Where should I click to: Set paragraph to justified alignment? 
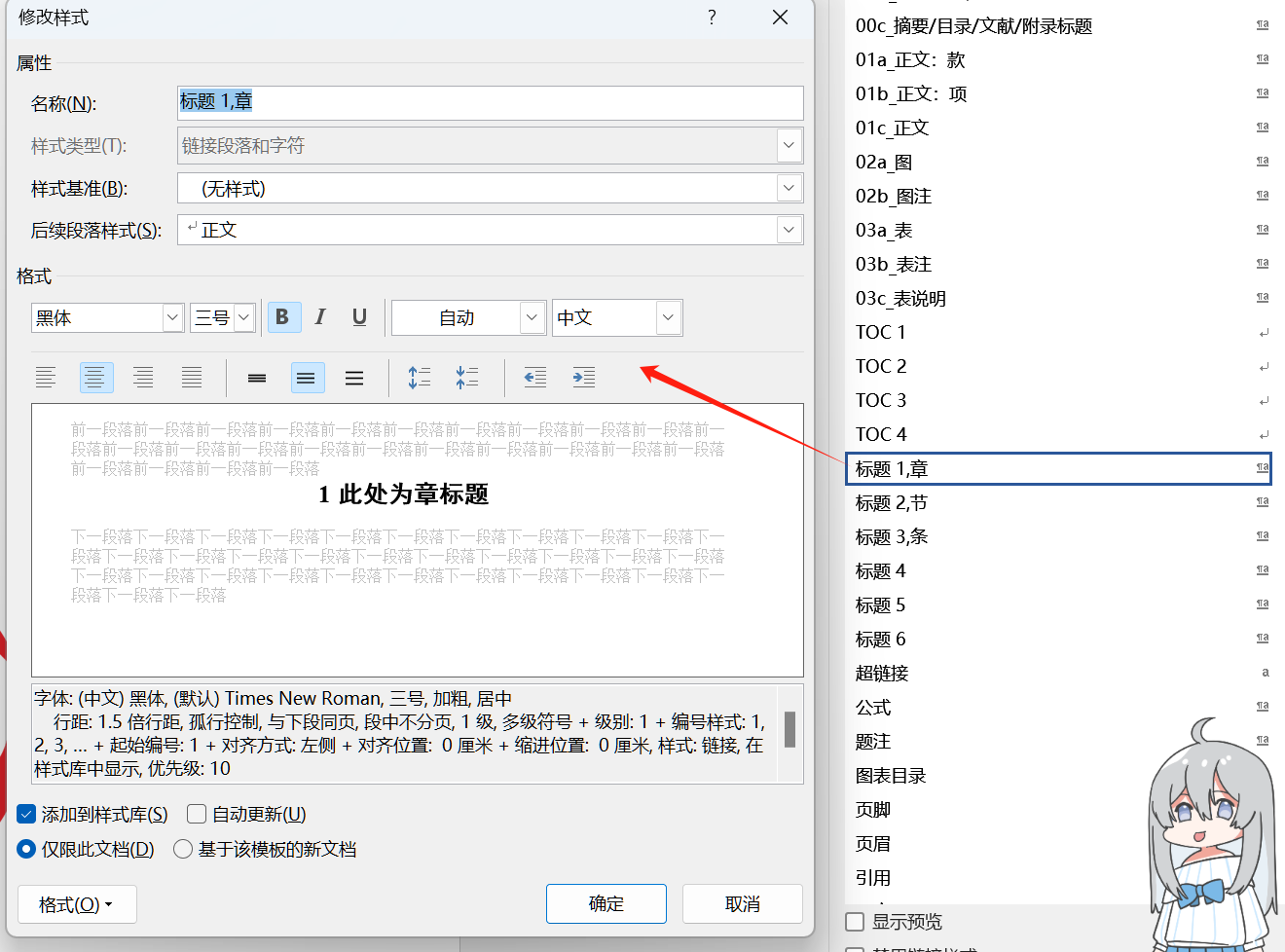click(x=192, y=378)
